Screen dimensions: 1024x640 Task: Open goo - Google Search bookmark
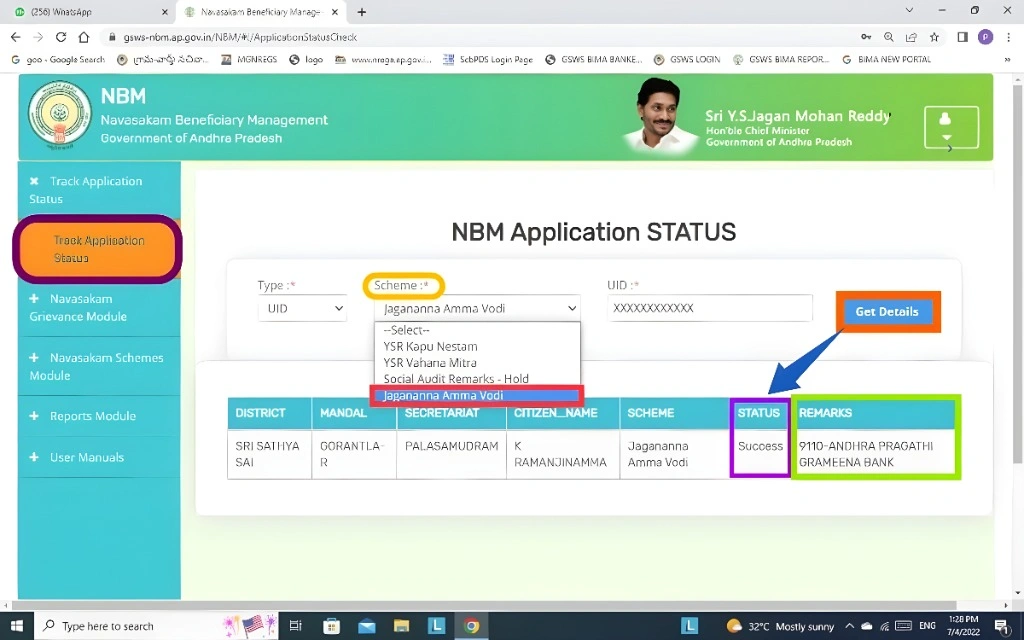click(58, 59)
